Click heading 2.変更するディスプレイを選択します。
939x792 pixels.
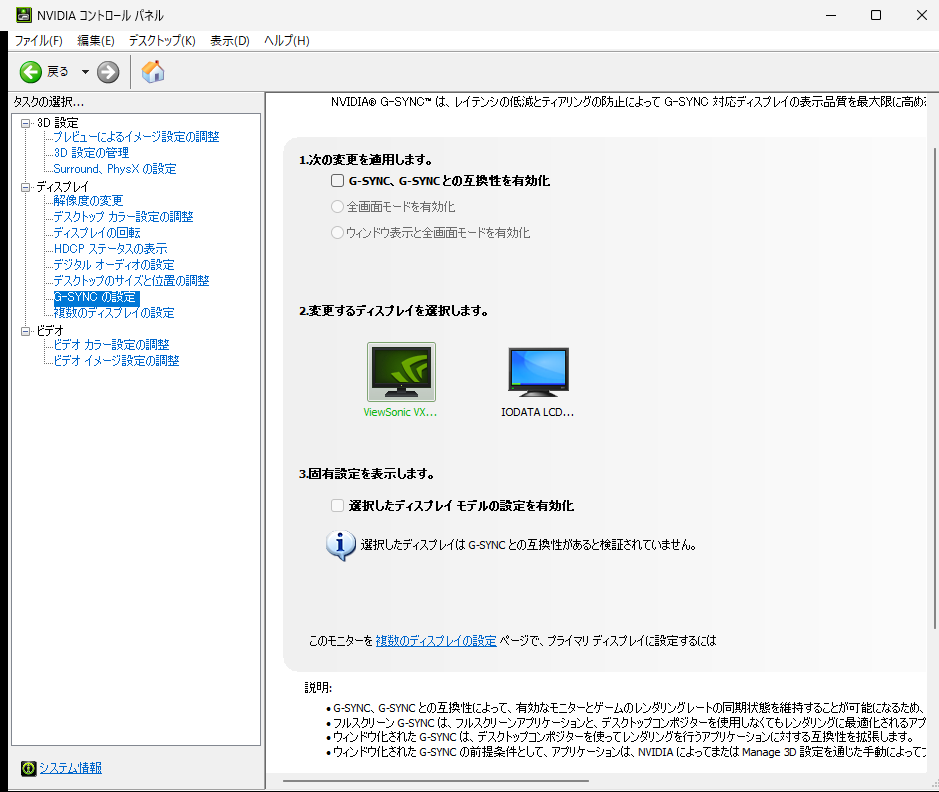[393, 311]
